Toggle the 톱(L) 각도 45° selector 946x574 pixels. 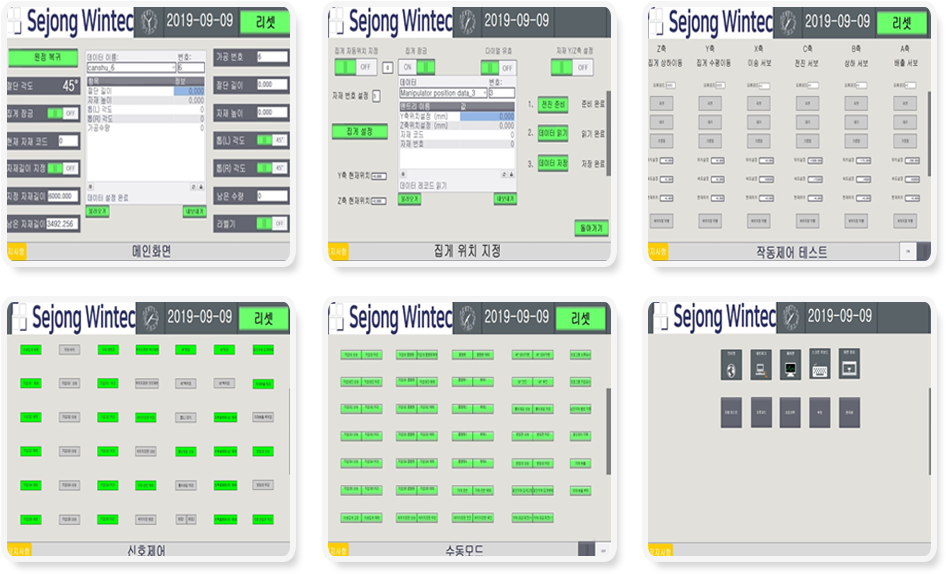[271, 140]
